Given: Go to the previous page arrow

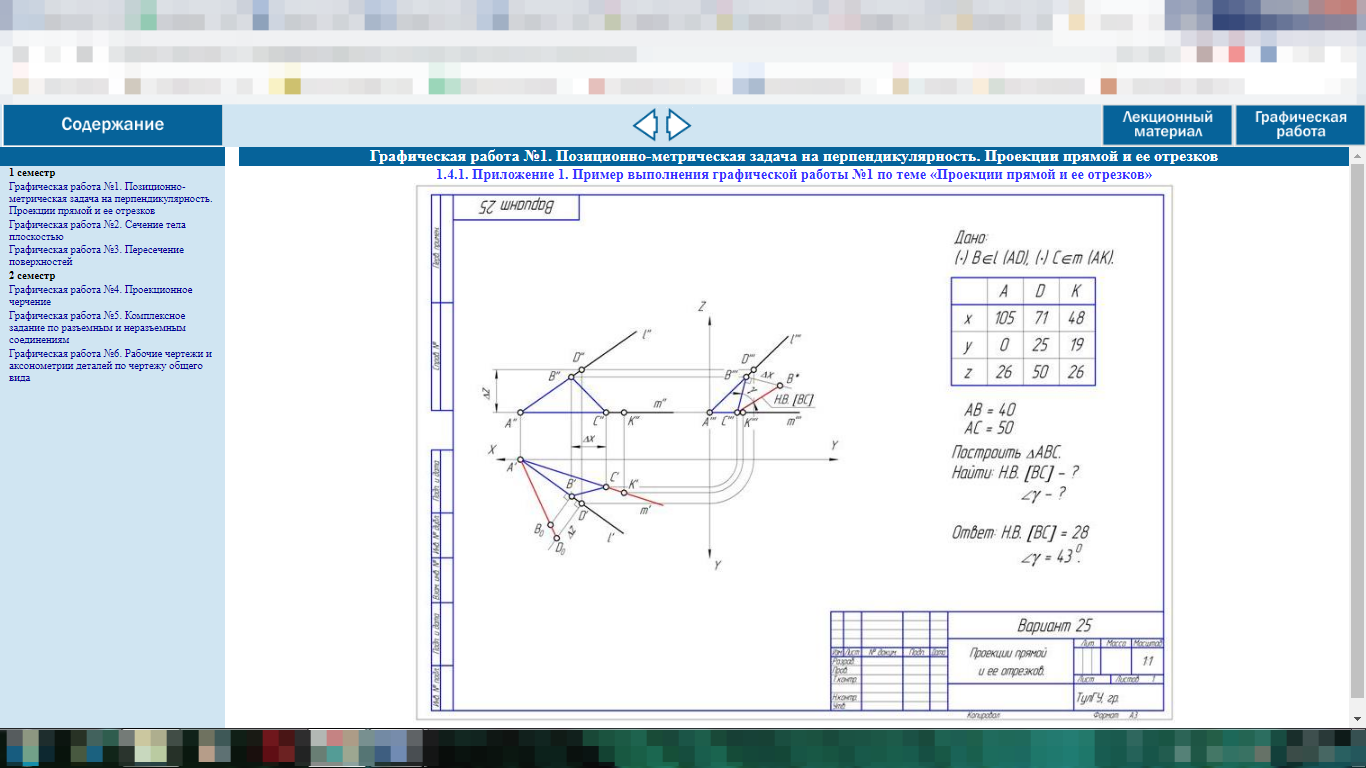Looking at the screenshot, I should coord(646,125).
